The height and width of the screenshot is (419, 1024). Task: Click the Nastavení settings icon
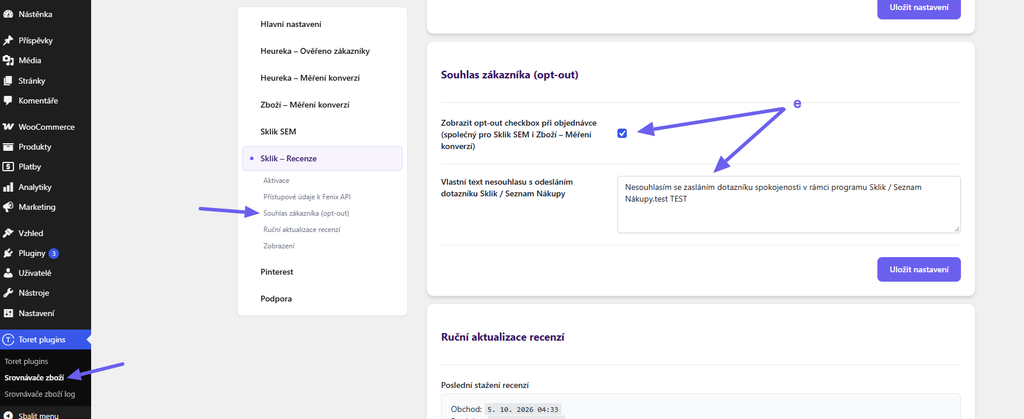[8, 313]
